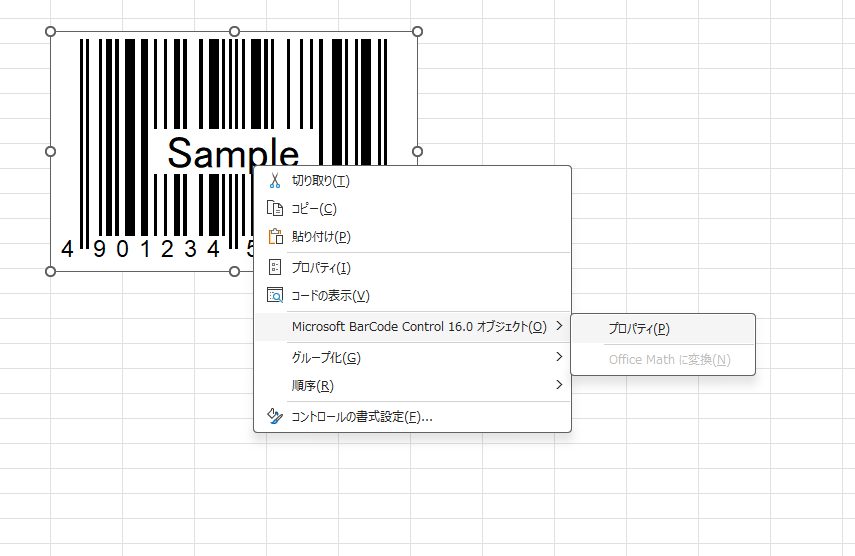Click the Copy icon in context menu
This screenshot has width=855, height=556.
pyautogui.click(x=275, y=208)
